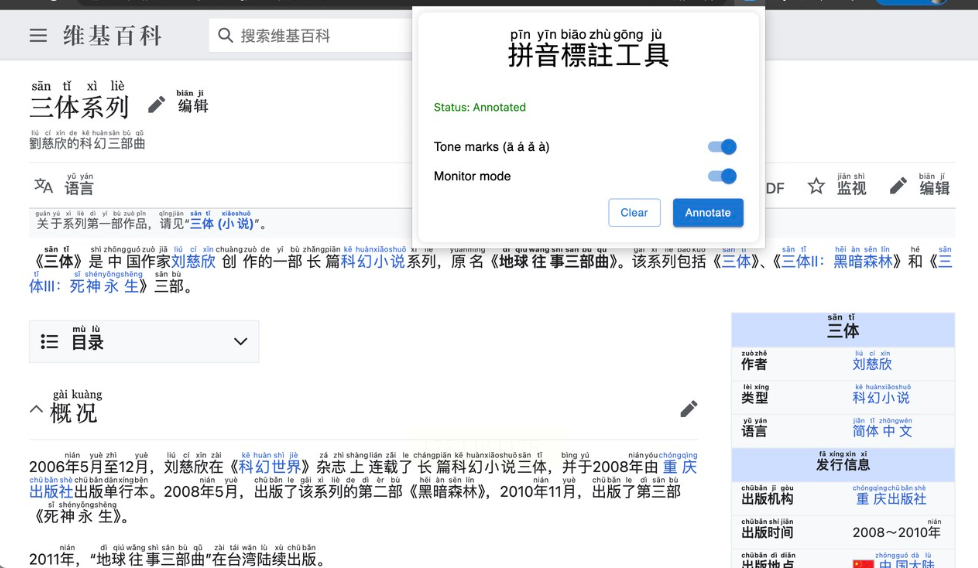Edit the 概况 section pencil icon
This screenshot has height=568, width=978.
(x=689, y=409)
